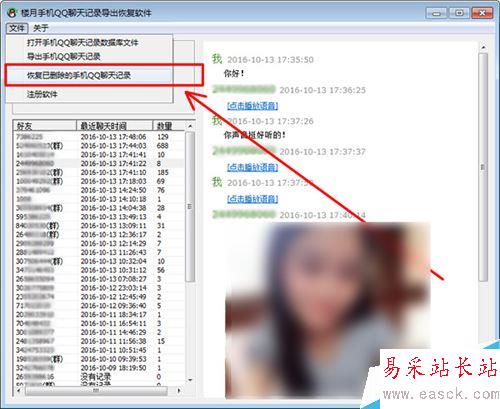Image resolution: width=500 pixels, height=409 pixels.
Task: Select row dated 2016-10-13 11:26:43
Action: pos(99,252)
